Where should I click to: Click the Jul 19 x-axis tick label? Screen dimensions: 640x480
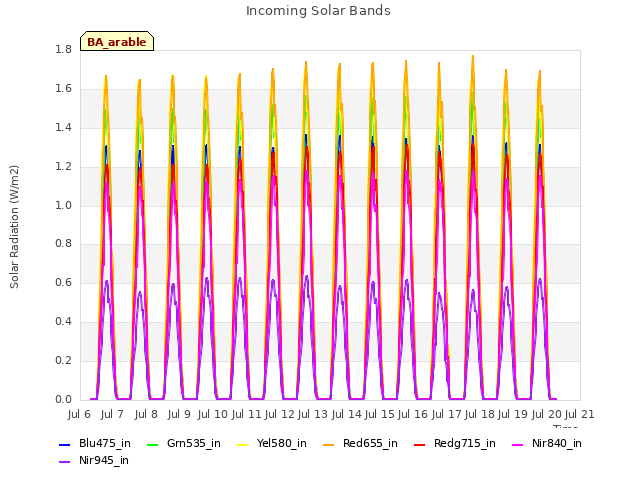coord(513,414)
